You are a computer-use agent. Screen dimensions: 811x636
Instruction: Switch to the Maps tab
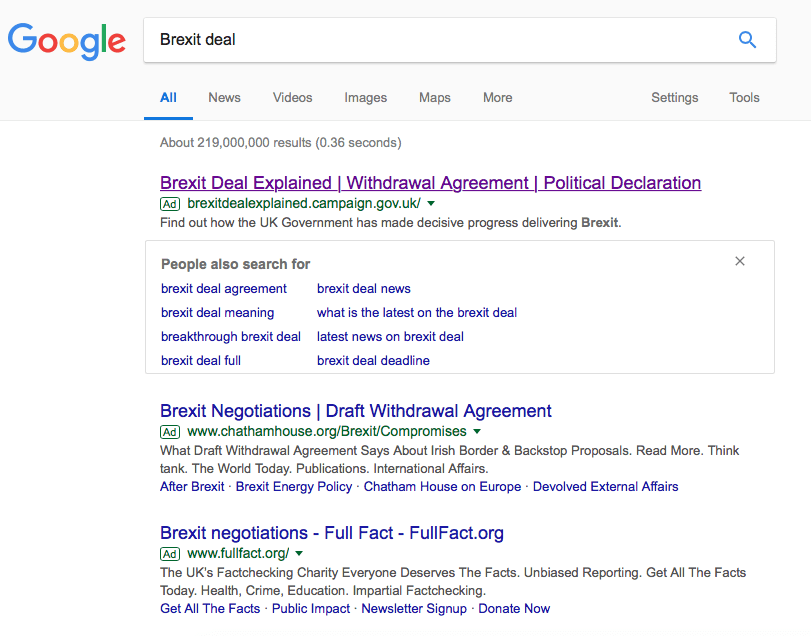tap(434, 98)
